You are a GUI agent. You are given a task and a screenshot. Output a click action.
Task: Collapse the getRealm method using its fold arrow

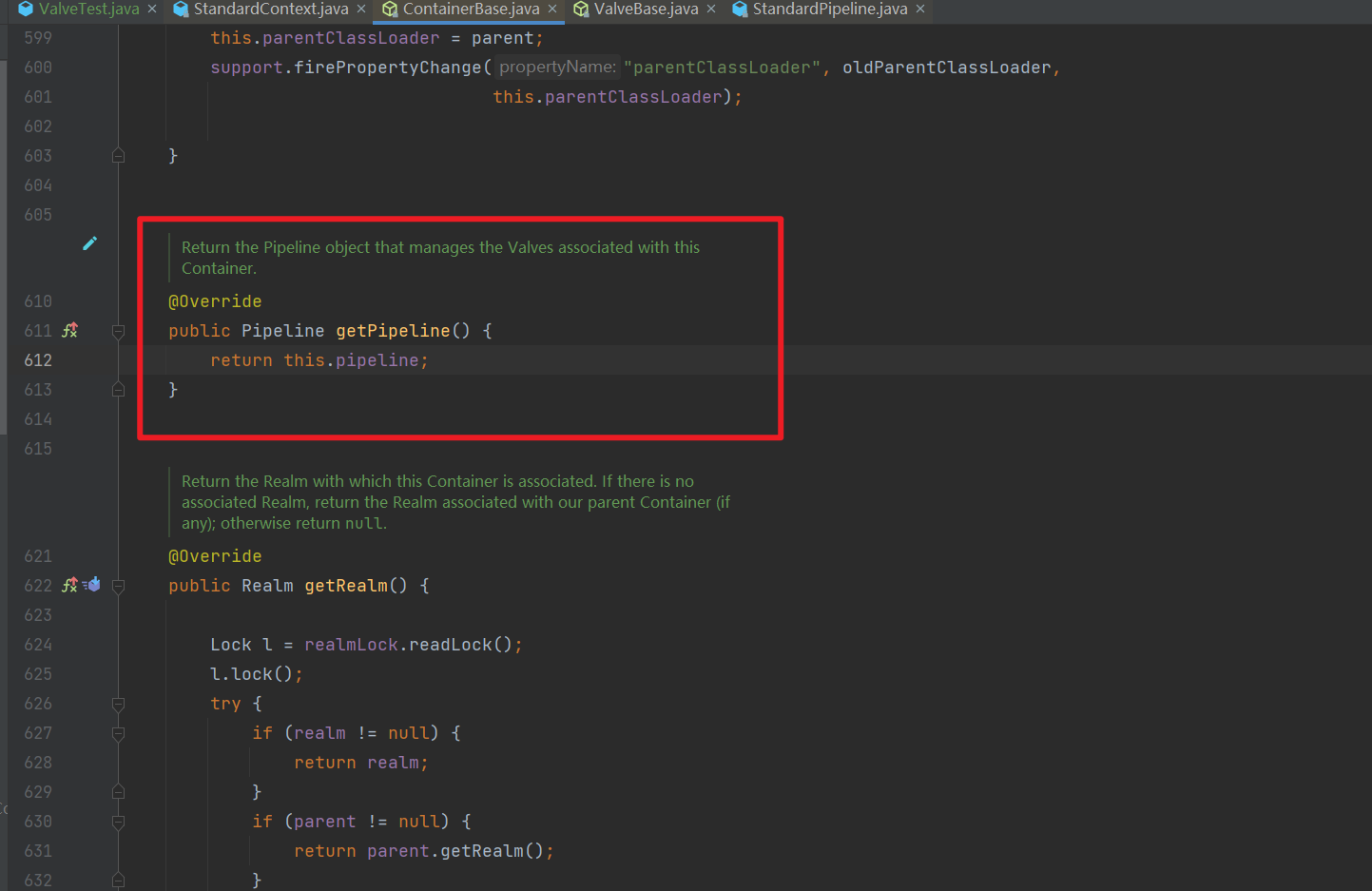[x=118, y=585]
